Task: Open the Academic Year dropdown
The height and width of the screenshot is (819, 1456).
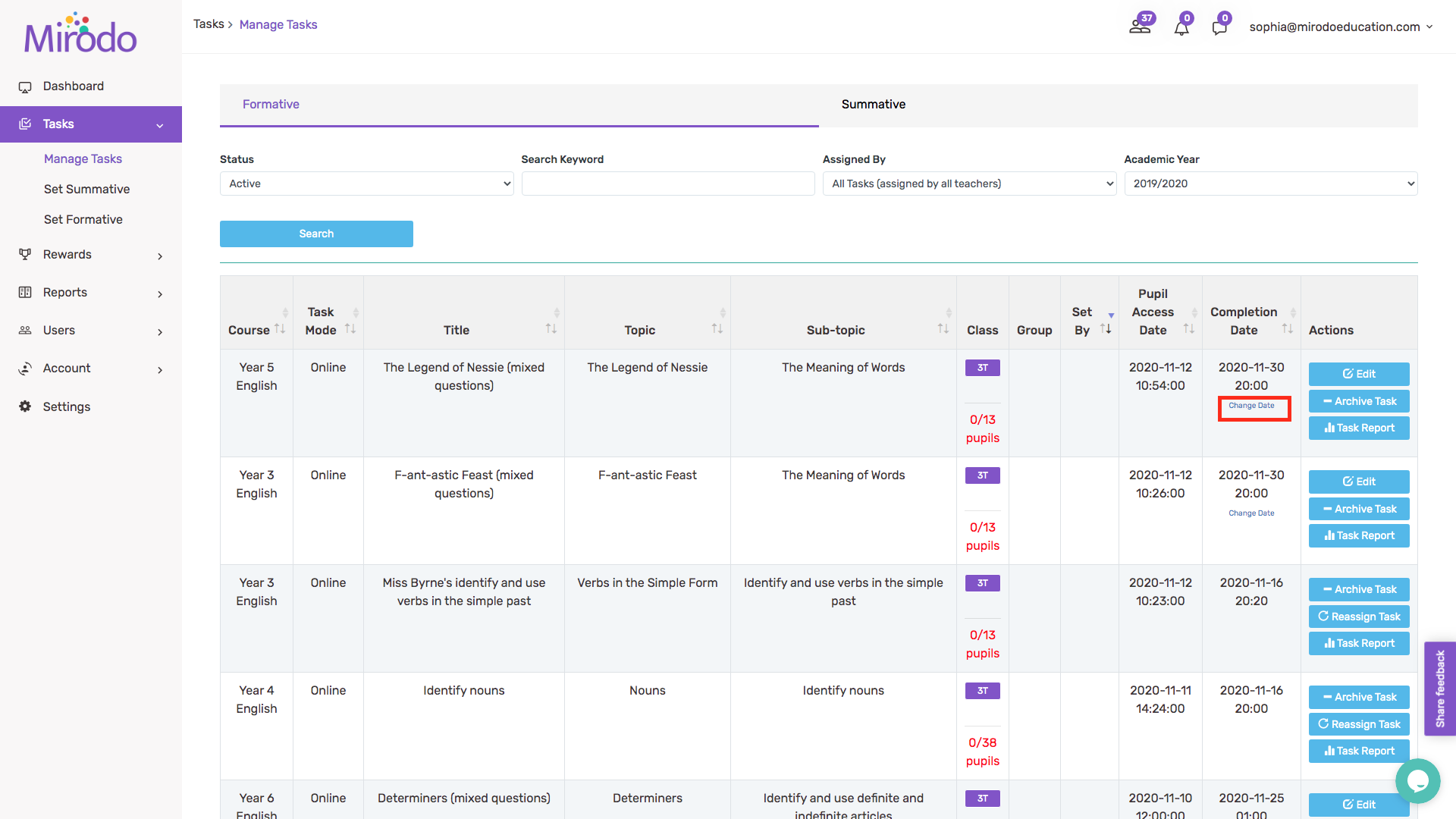Action: click(1271, 184)
